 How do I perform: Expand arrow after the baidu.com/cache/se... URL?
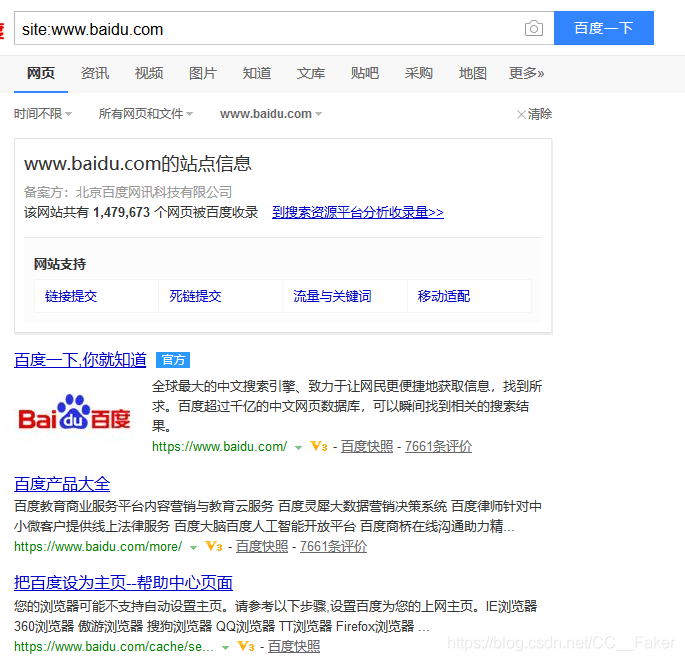coord(225,647)
